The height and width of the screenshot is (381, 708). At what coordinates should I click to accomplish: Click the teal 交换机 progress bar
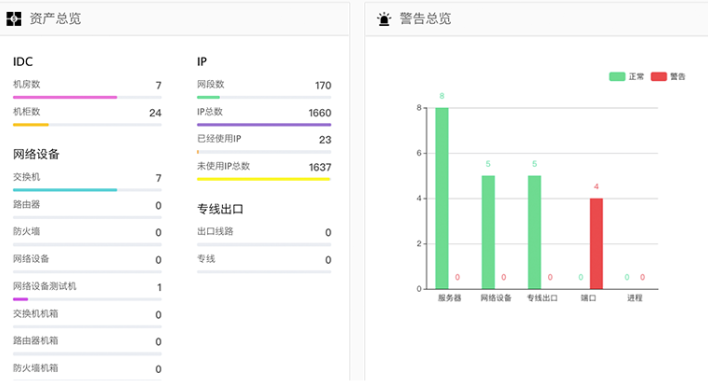[x=65, y=190]
